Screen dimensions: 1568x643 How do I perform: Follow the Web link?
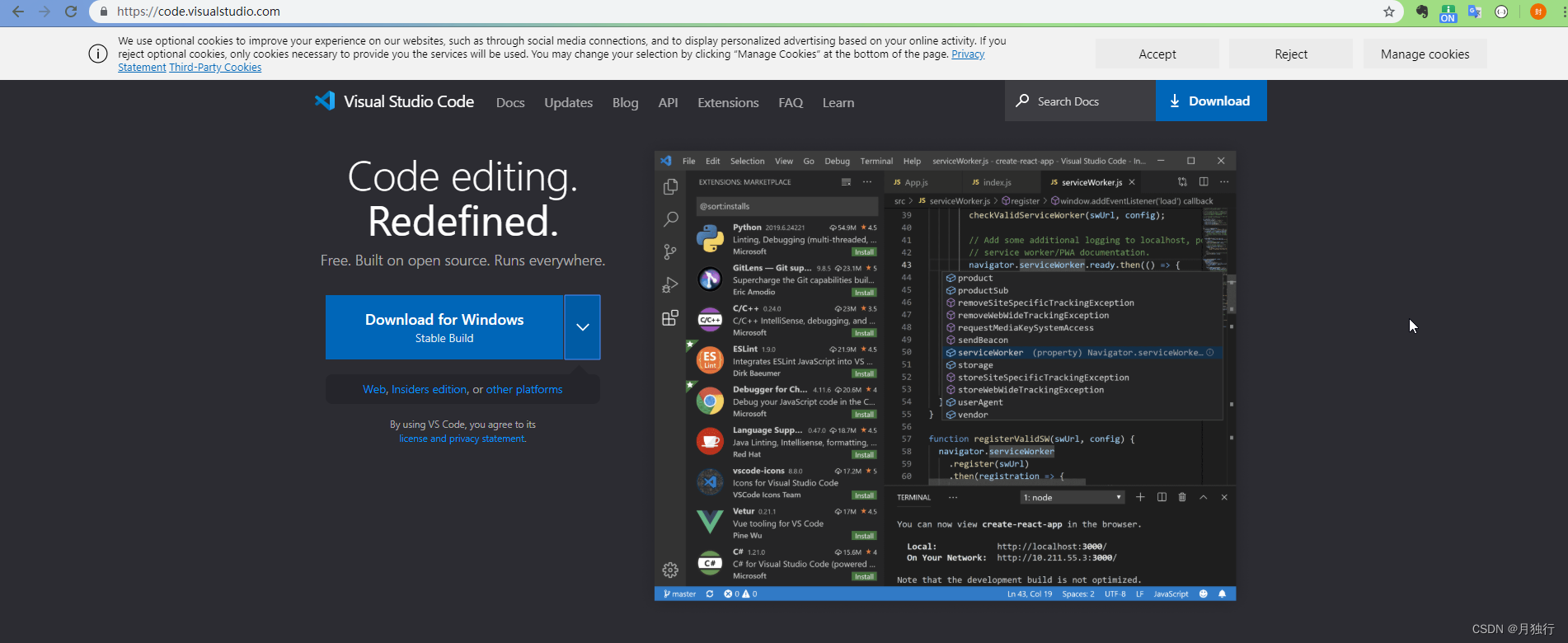coord(374,389)
